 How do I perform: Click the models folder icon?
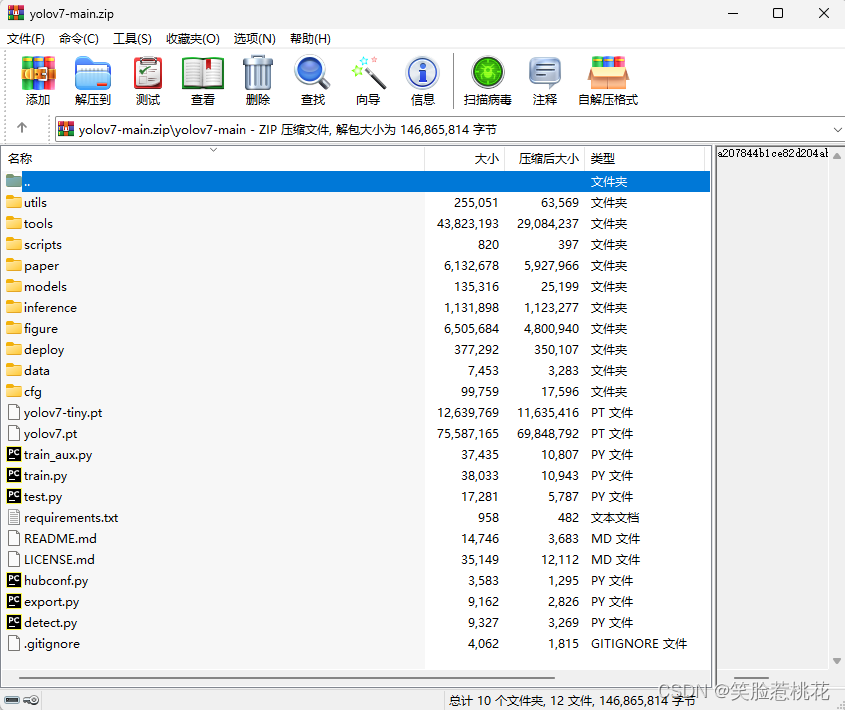[x=14, y=286]
